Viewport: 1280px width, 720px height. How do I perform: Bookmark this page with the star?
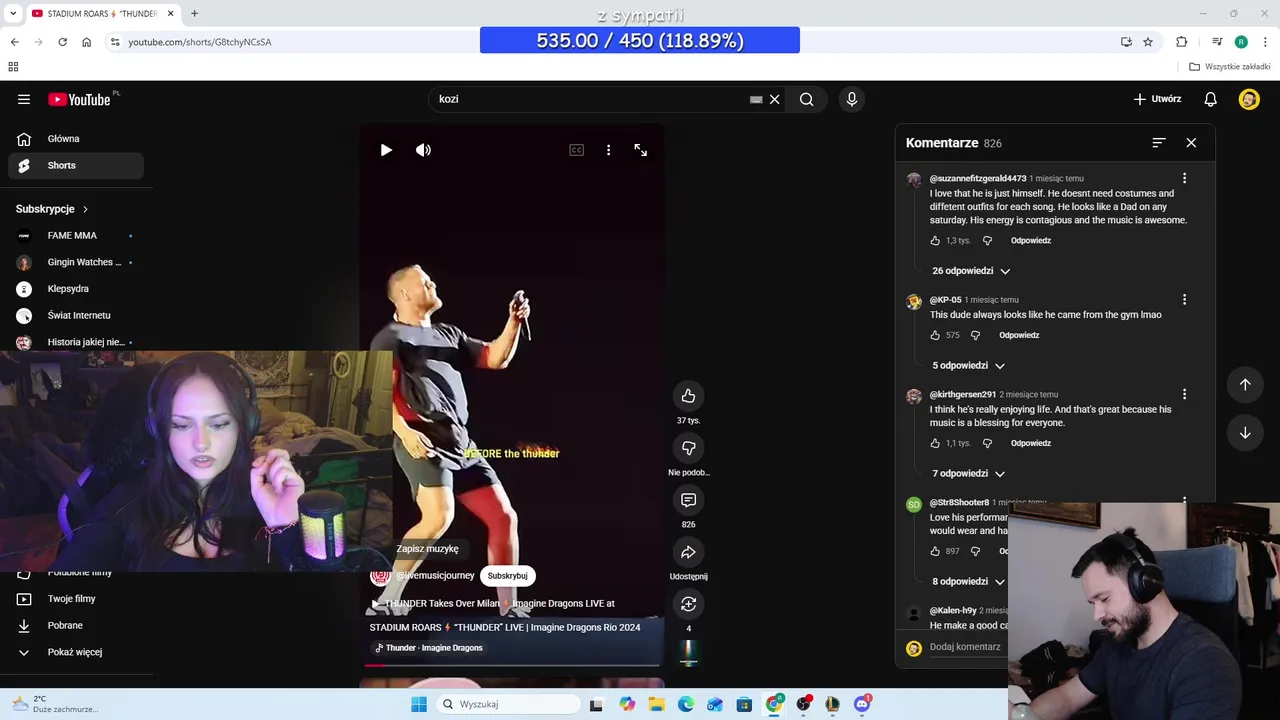coord(1148,42)
